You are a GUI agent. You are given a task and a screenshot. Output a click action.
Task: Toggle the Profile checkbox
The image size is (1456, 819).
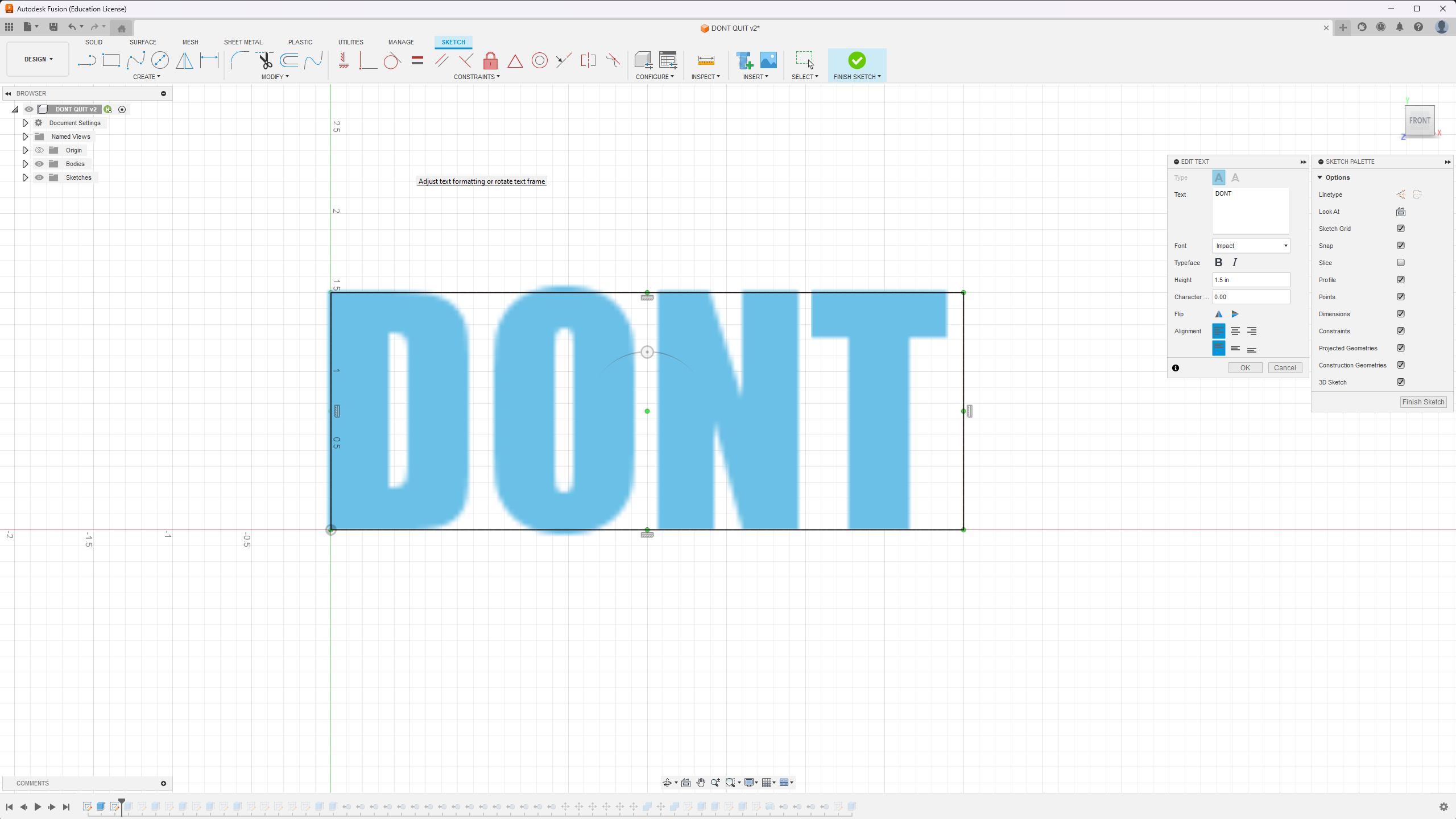click(x=1401, y=280)
